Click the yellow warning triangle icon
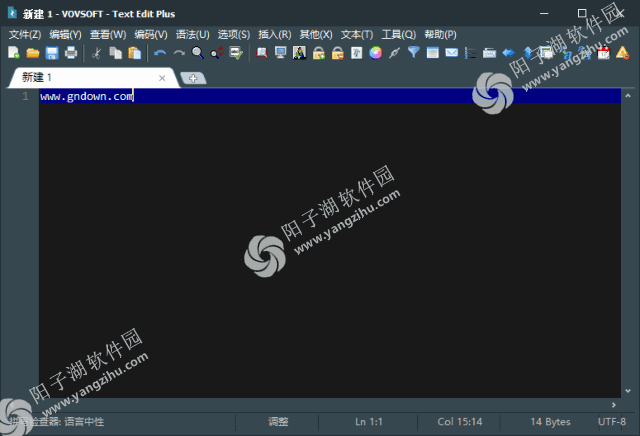 (622, 53)
